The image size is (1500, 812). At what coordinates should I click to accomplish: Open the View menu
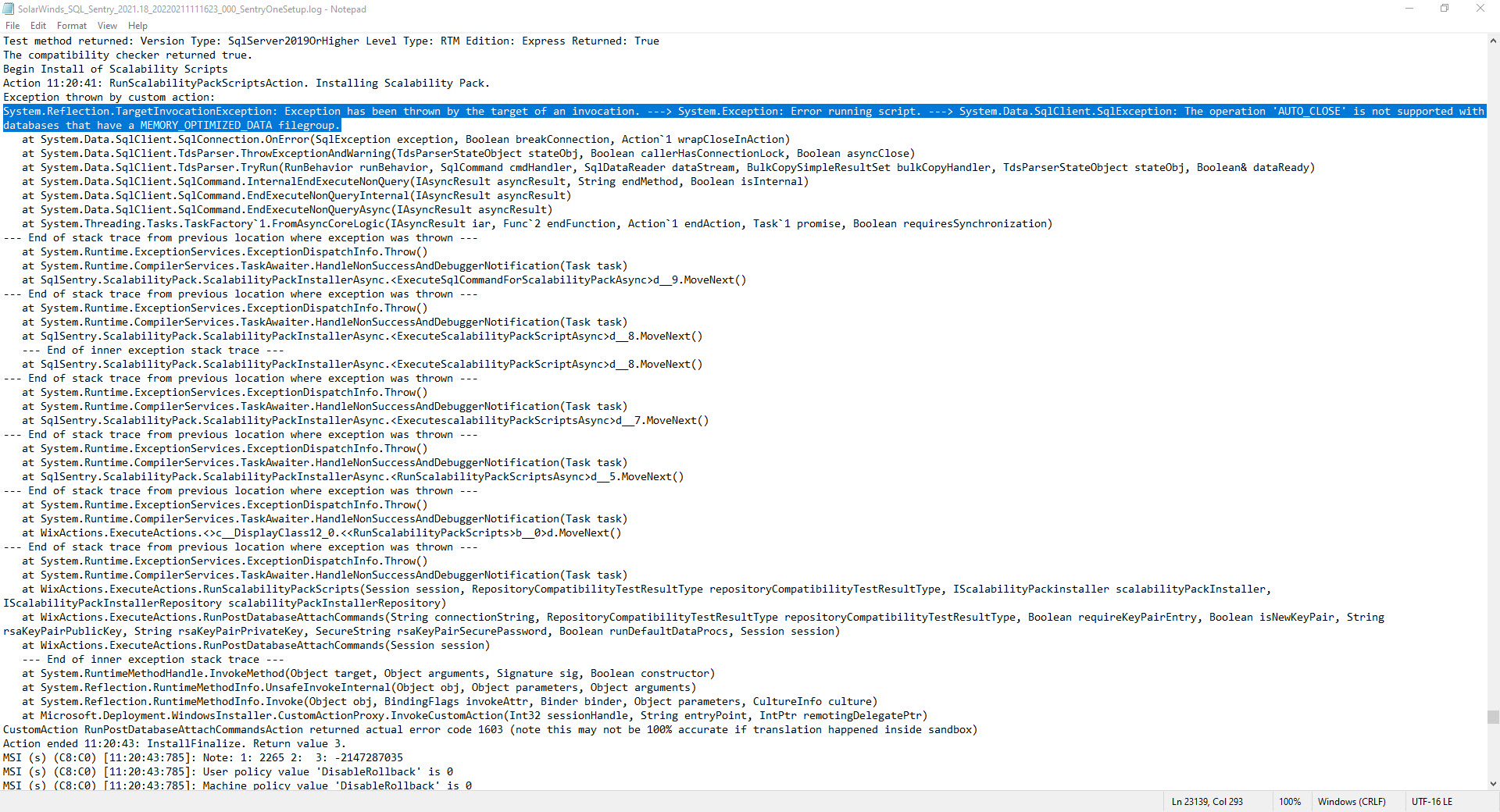click(x=107, y=25)
